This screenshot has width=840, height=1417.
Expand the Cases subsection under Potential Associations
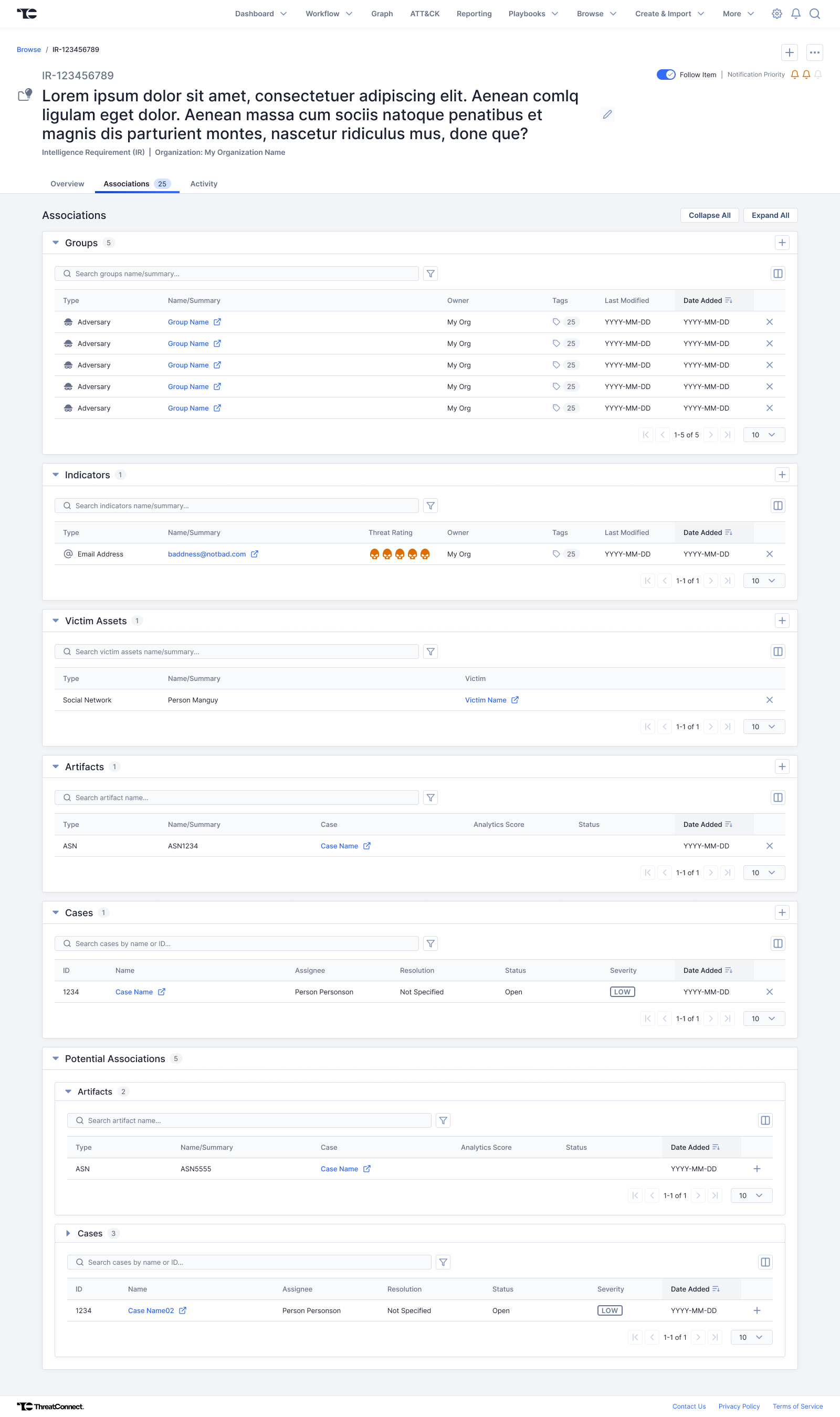point(68,1234)
